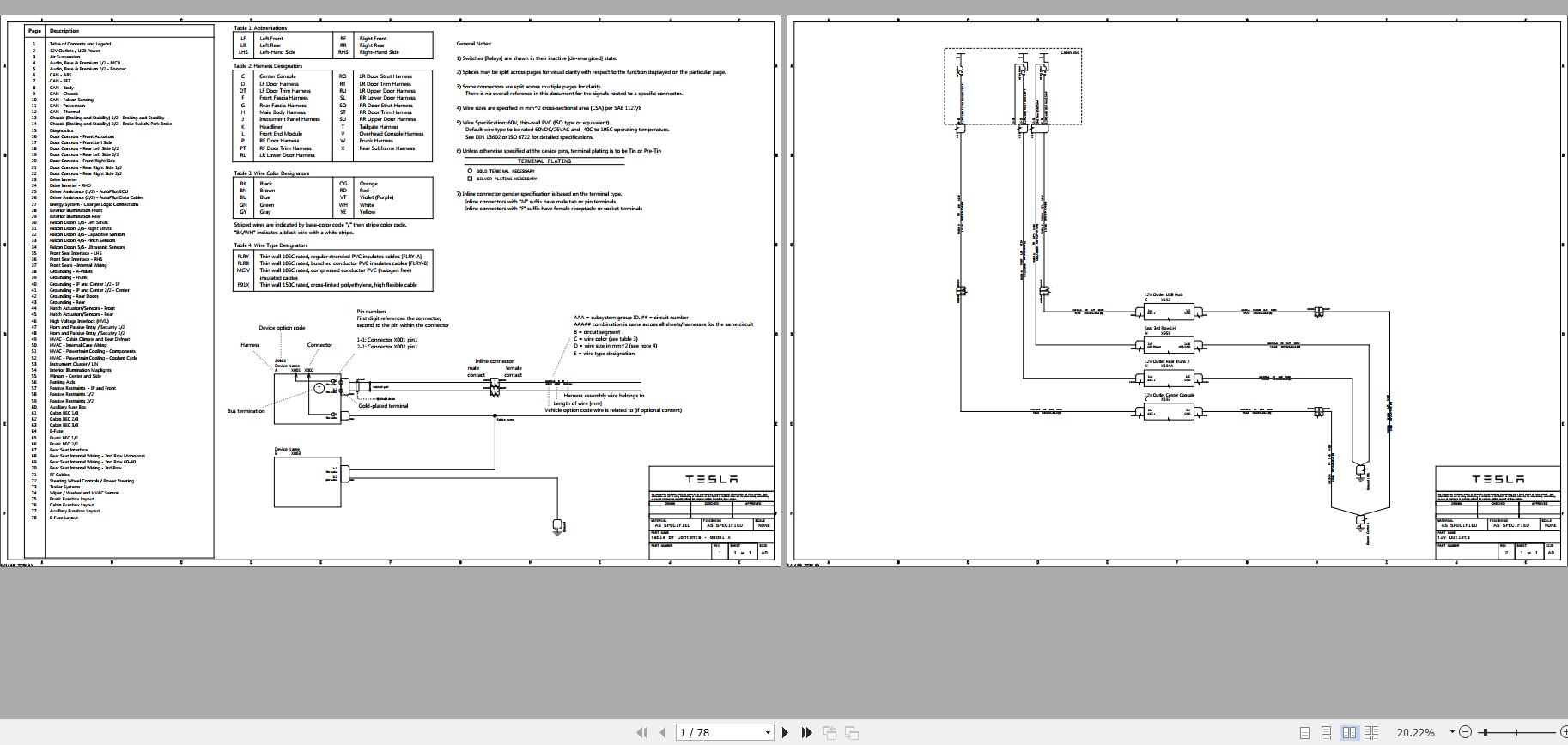Click the "TERMINAL PLATING" legend title
This screenshot has width=1568, height=745.
544,161
